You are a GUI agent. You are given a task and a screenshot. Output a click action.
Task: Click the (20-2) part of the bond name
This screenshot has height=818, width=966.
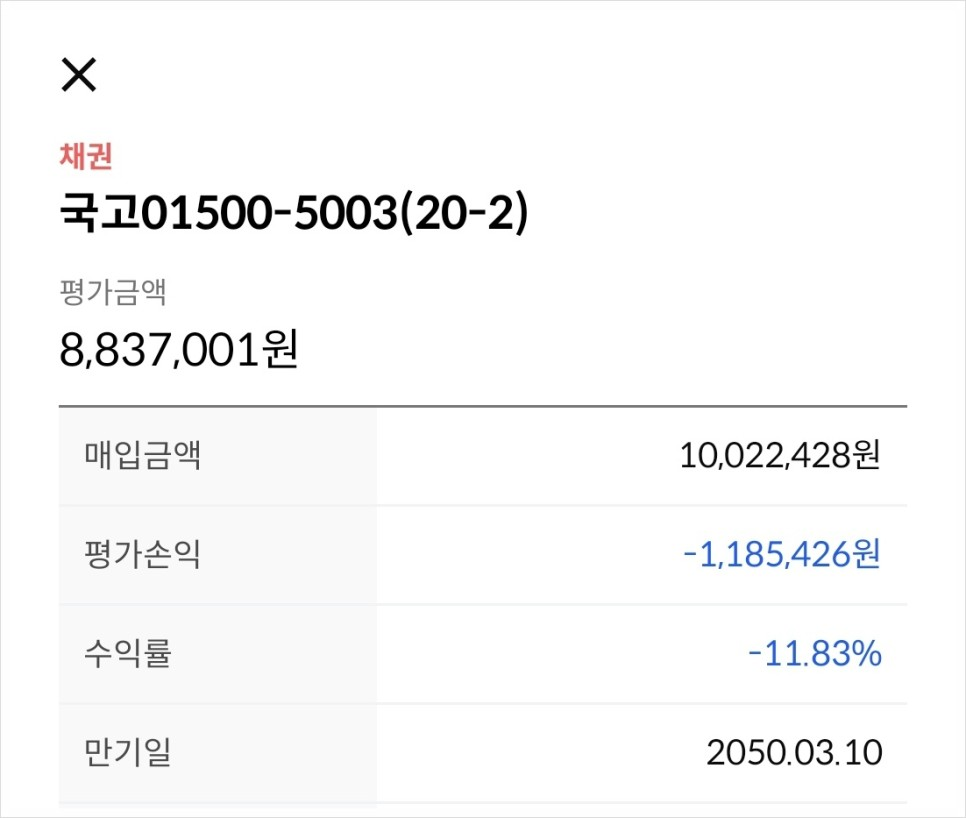[x=464, y=213]
